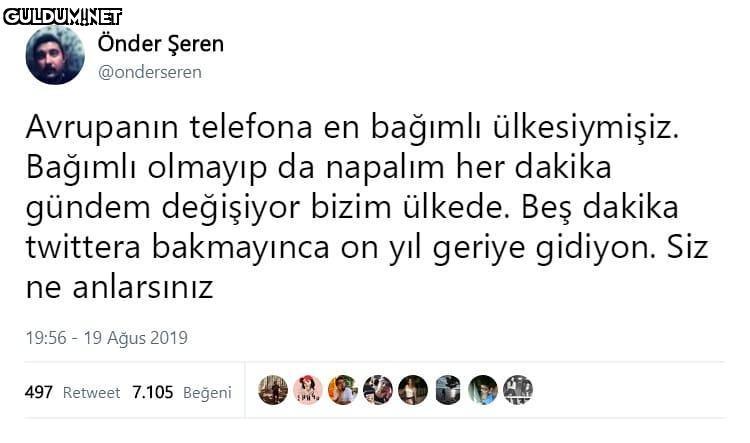Click the seventh liker avatar in the row

coord(483,390)
